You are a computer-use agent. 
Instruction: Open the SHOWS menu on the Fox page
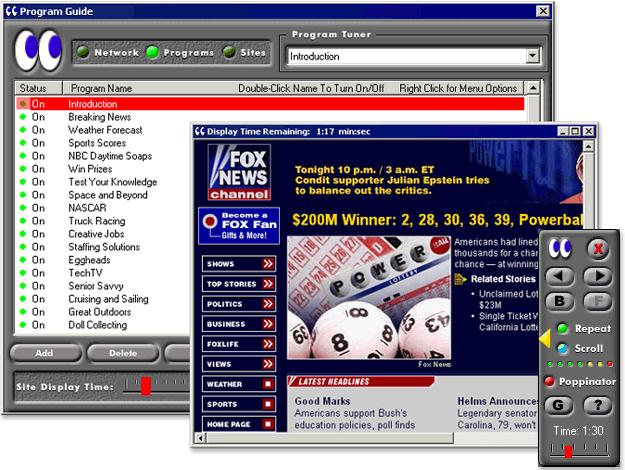point(239,264)
